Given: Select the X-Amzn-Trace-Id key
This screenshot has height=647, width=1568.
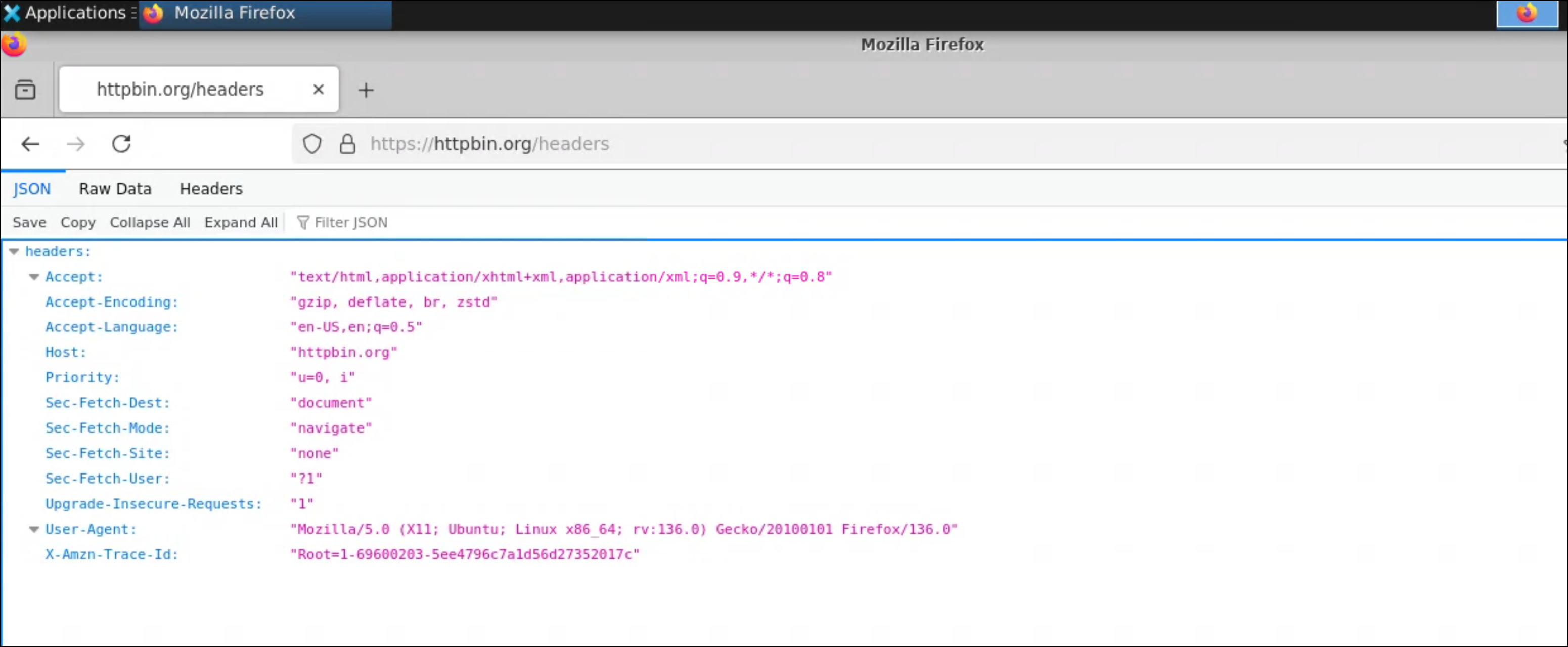Looking at the screenshot, I should [111, 555].
